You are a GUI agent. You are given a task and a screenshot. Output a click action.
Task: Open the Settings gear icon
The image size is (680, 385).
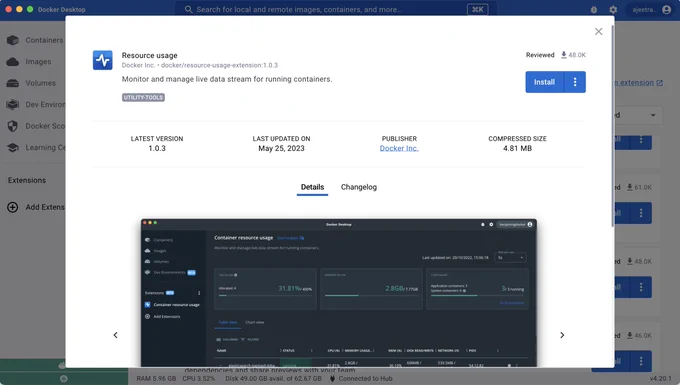pos(613,10)
